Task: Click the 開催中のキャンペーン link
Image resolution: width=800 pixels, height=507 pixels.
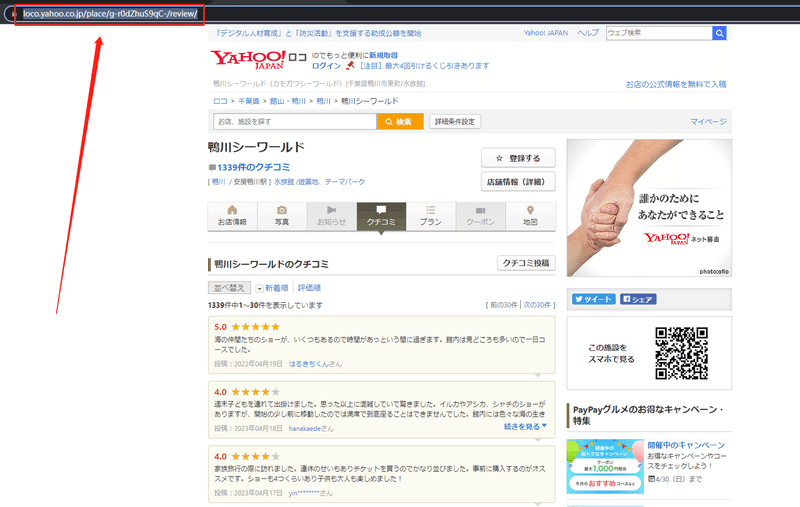Action: 686,445
